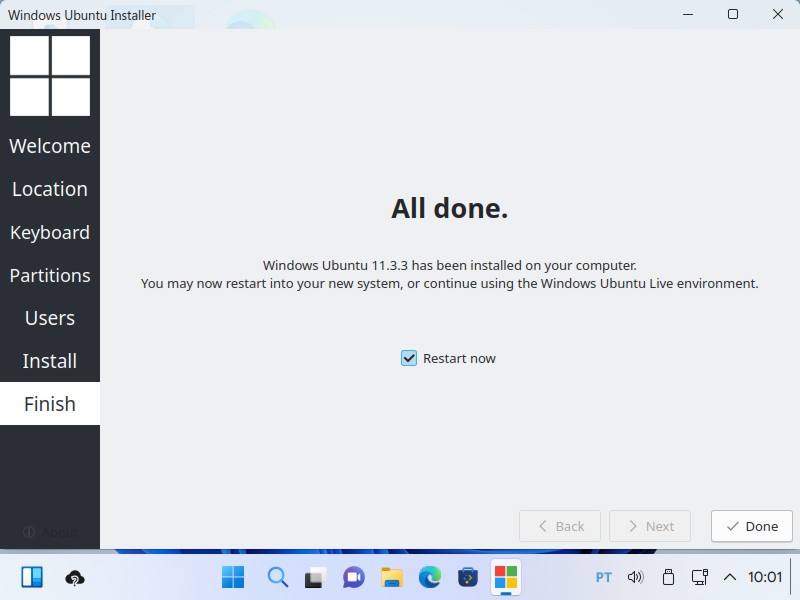800x600 pixels.
Task: Click the PT keyboard layout indicator
Action: (604, 578)
